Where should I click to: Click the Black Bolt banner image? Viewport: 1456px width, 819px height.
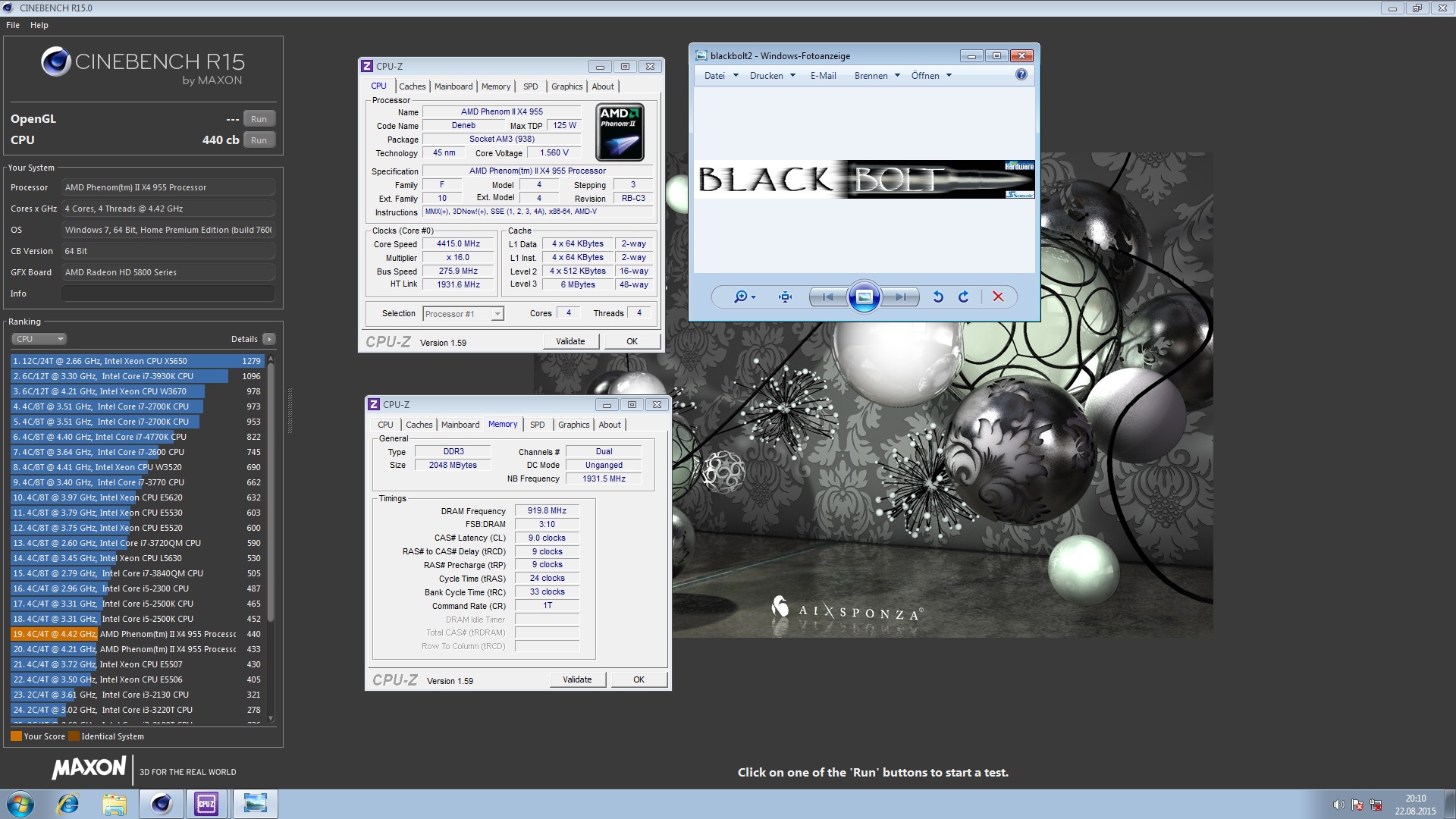(x=865, y=180)
